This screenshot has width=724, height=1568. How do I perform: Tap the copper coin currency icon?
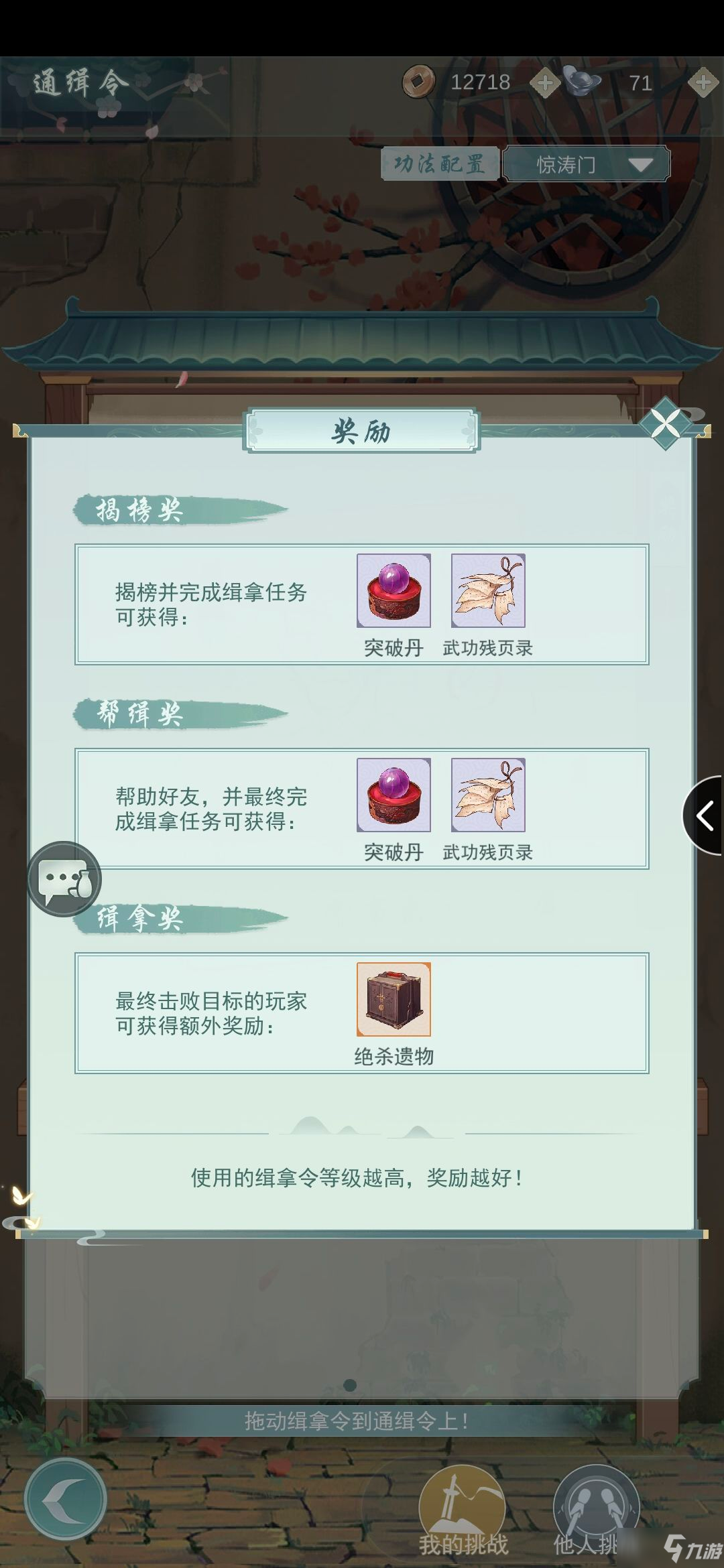[x=418, y=82]
